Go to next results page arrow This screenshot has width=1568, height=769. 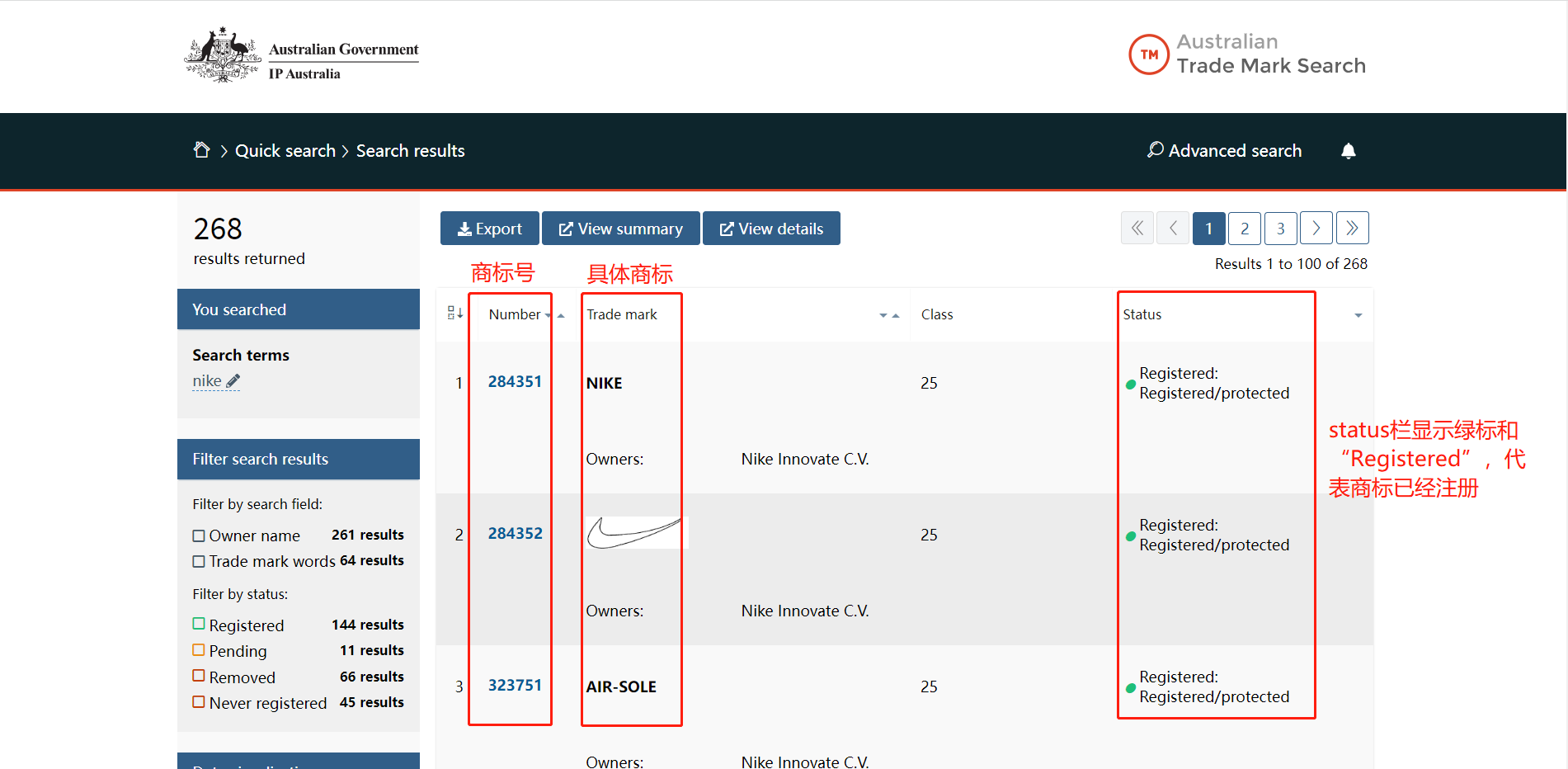1316,229
